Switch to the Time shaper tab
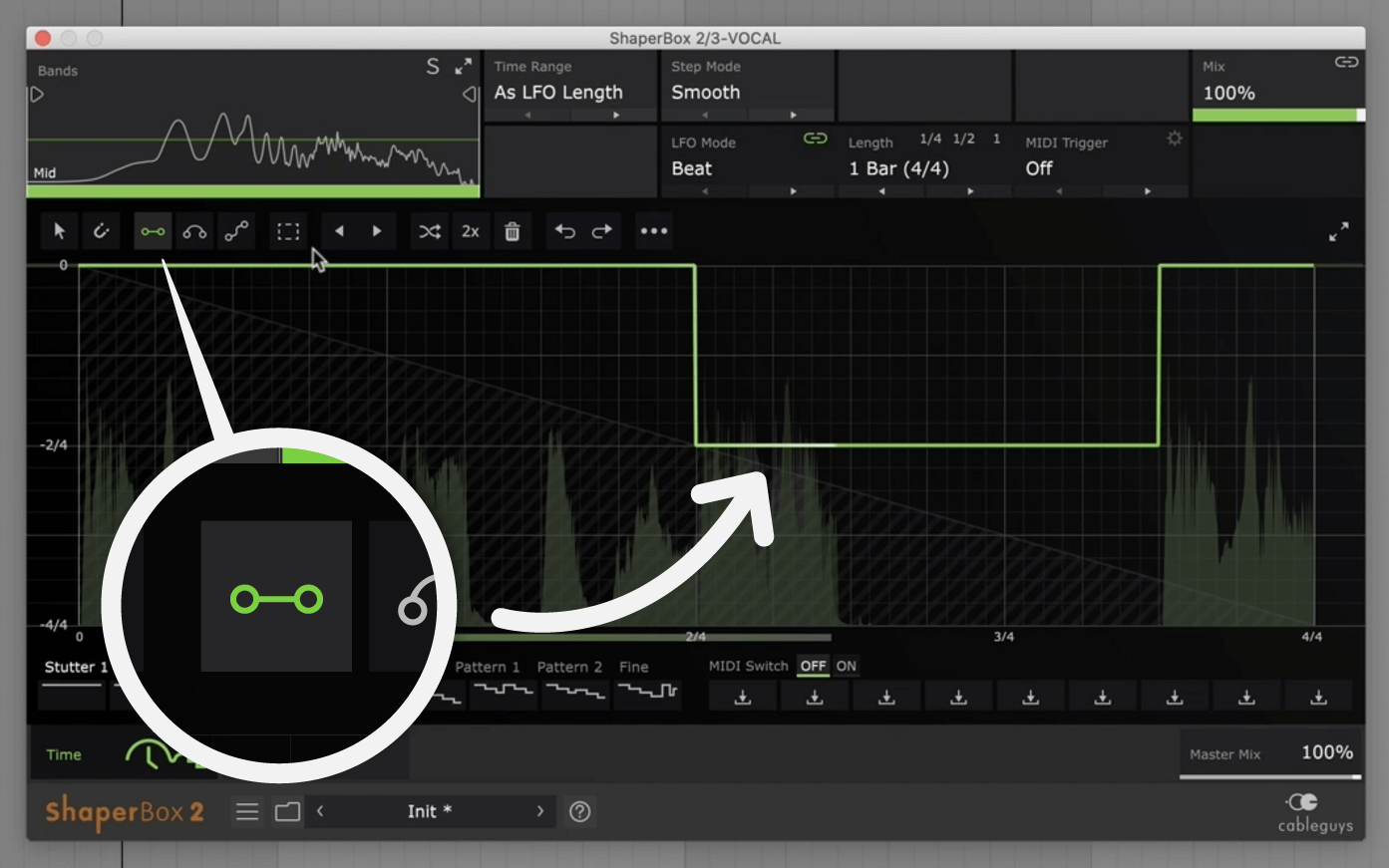 [64, 755]
